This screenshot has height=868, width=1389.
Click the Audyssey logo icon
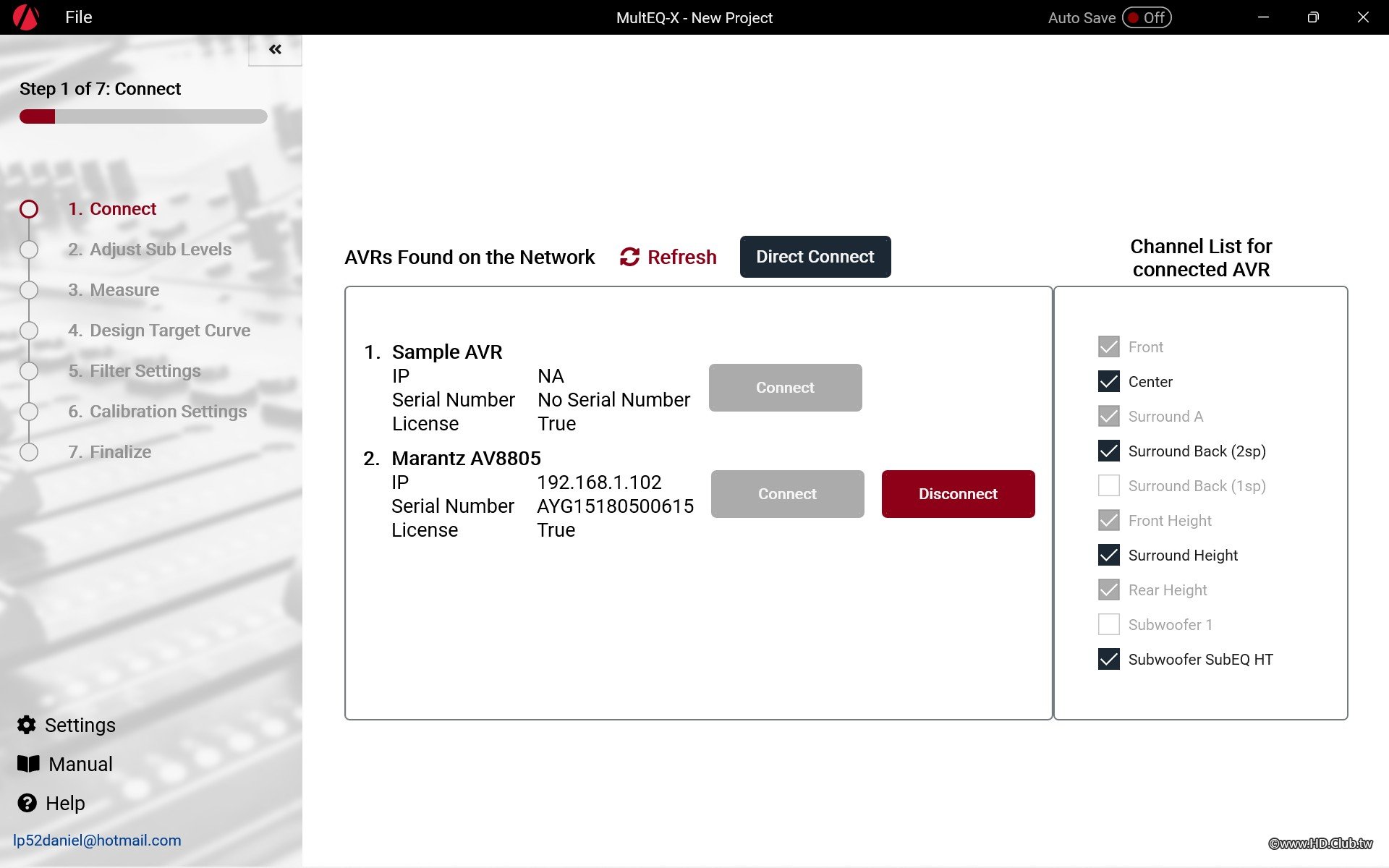tap(26, 17)
